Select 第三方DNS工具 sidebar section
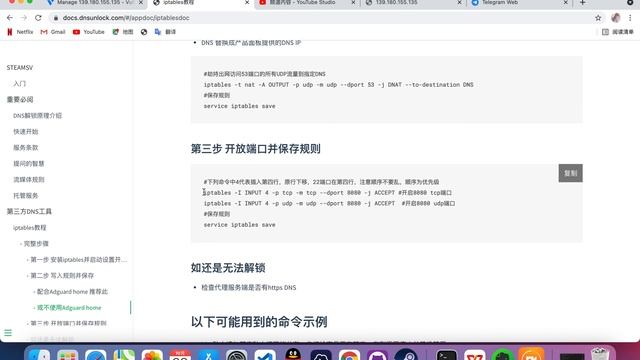Viewport: 640px width, 360px height. (x=29, y=211)
